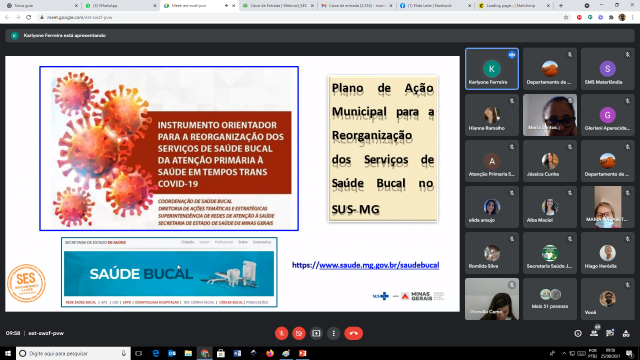640x360 pixels.
Task: Click the taskbar search microphone icon
Action: click(124, 353)
